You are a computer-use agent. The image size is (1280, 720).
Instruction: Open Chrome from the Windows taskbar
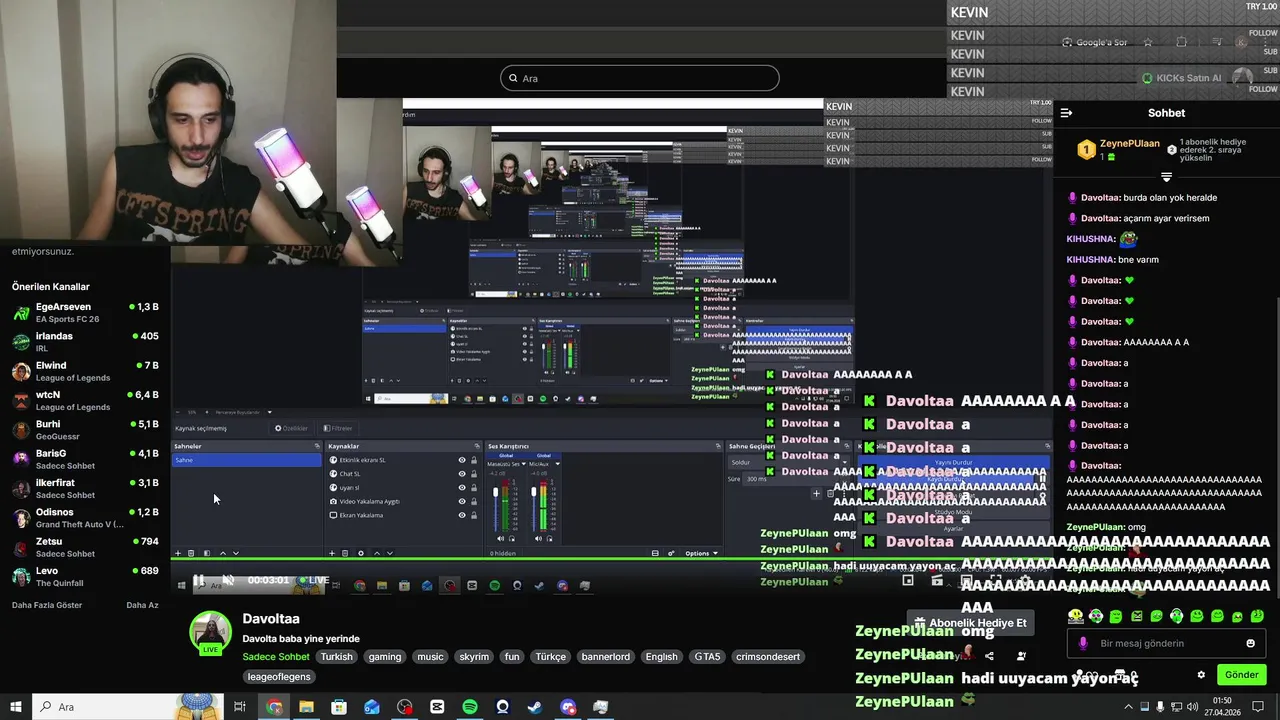(274, 707)
